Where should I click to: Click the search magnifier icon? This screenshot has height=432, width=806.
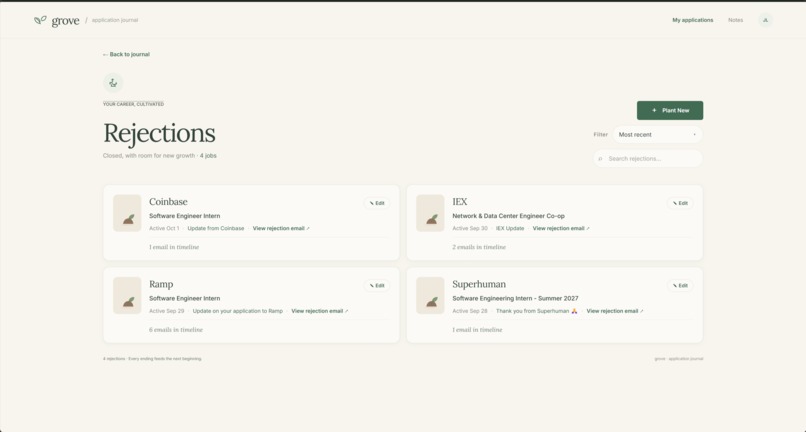[x=600, y=159]
